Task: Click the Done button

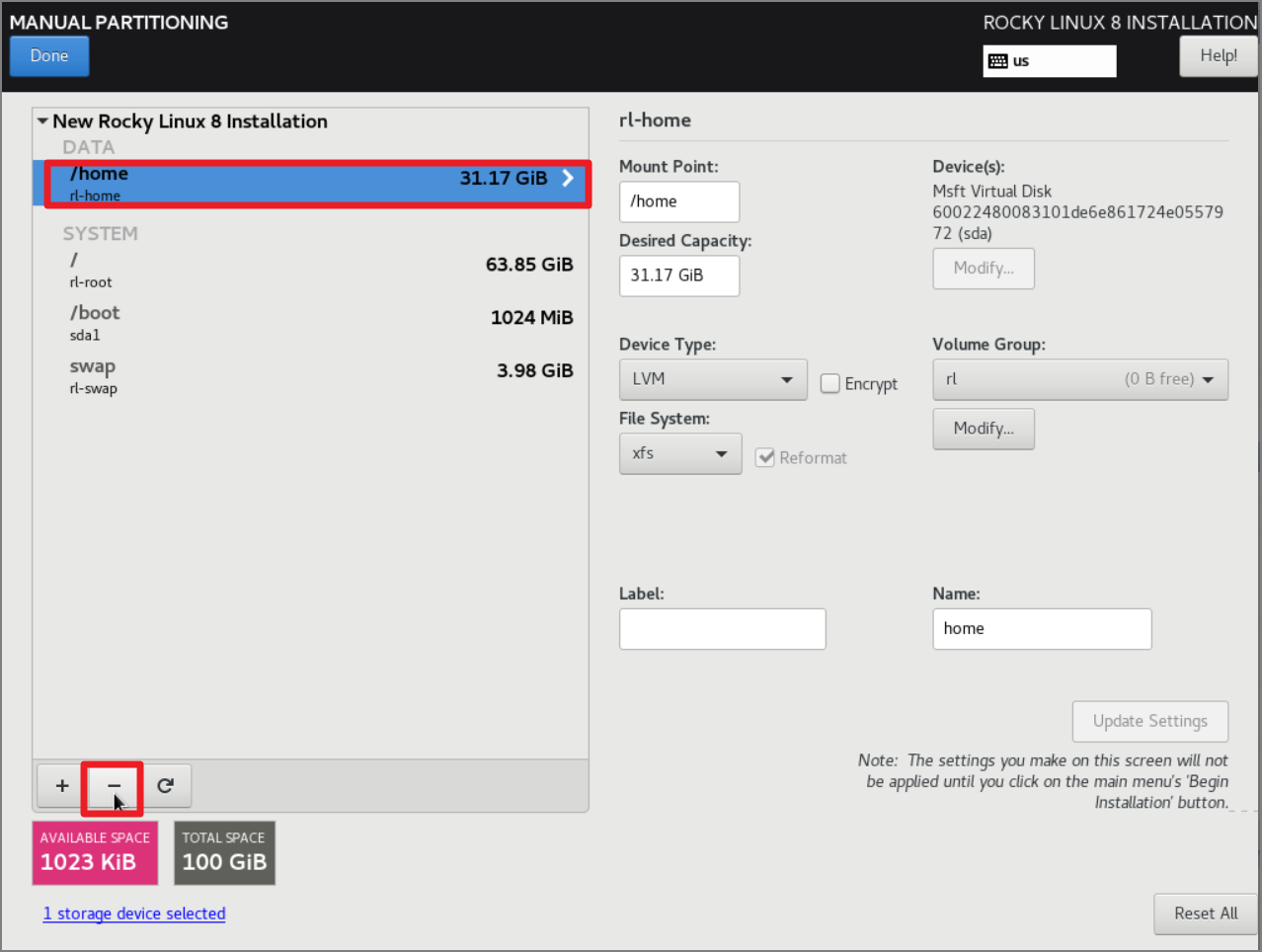Action: (49, 56)
